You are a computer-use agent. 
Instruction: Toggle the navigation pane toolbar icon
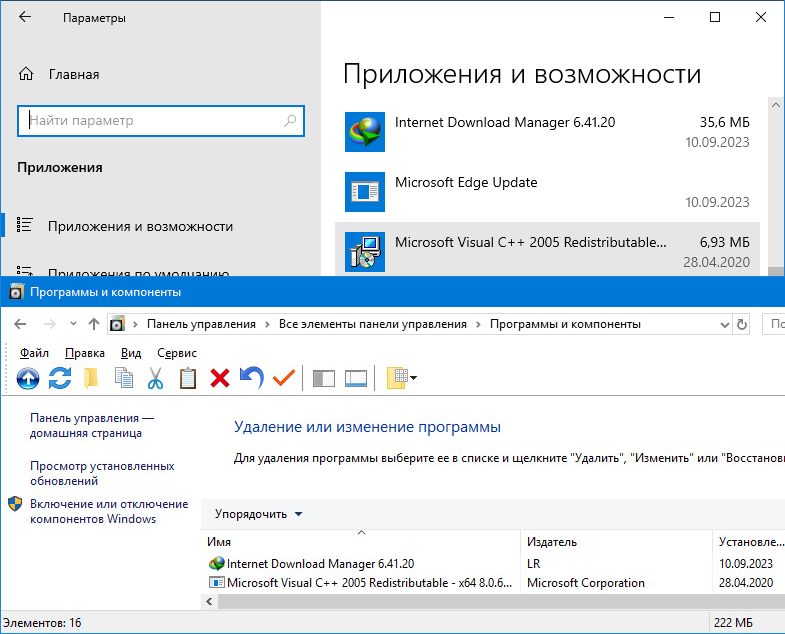(323, 379)
